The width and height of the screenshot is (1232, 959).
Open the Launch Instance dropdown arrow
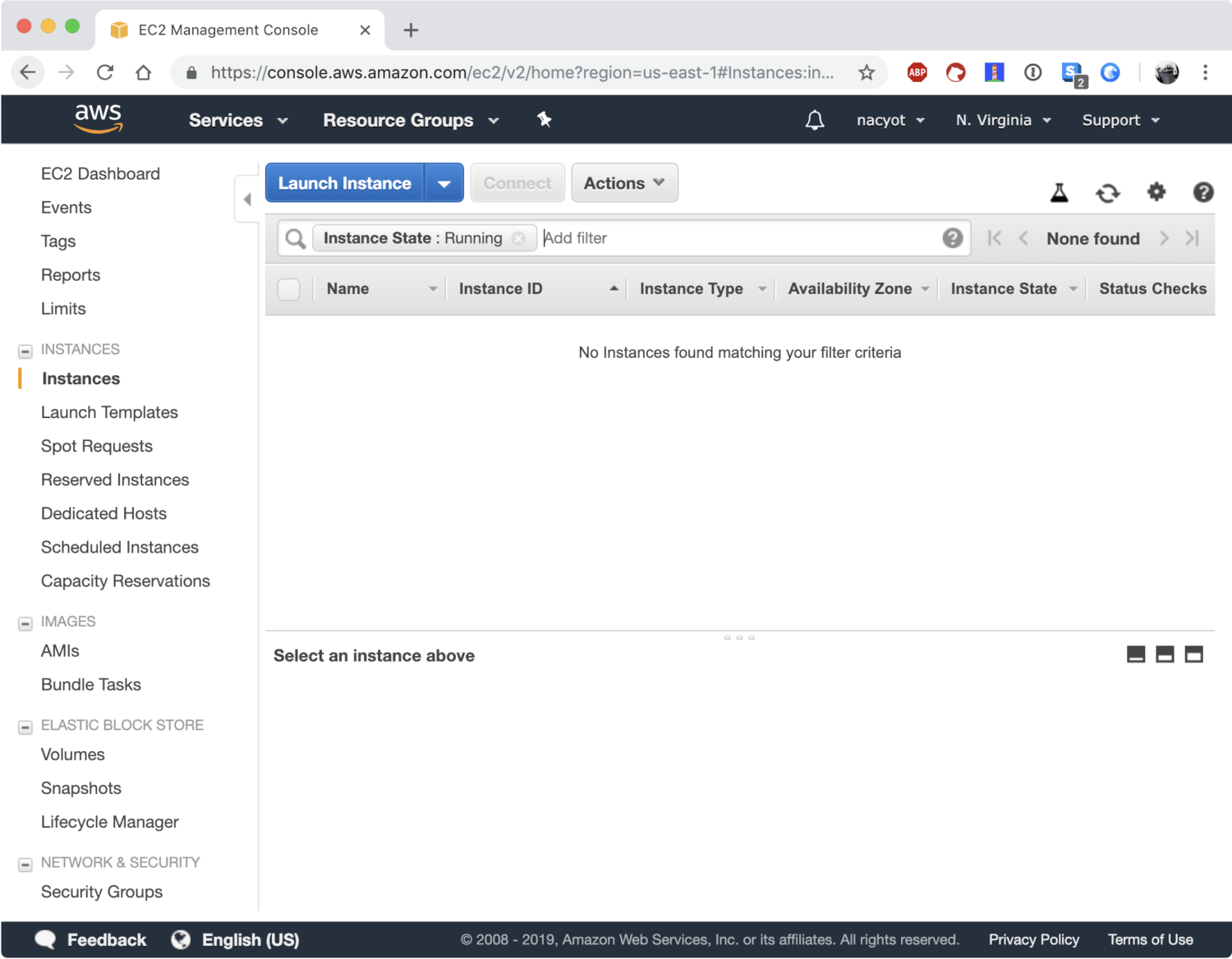pyautogui.click(x=444, y=183)
